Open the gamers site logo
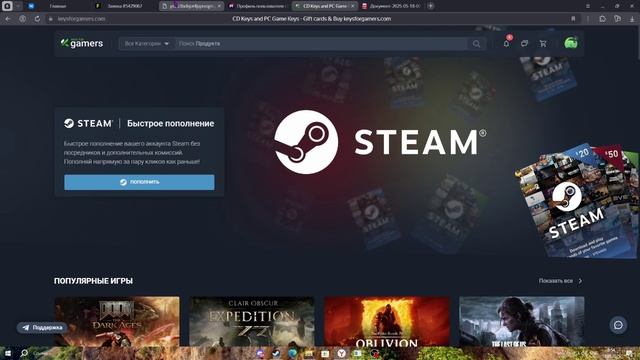 [82, 43]
